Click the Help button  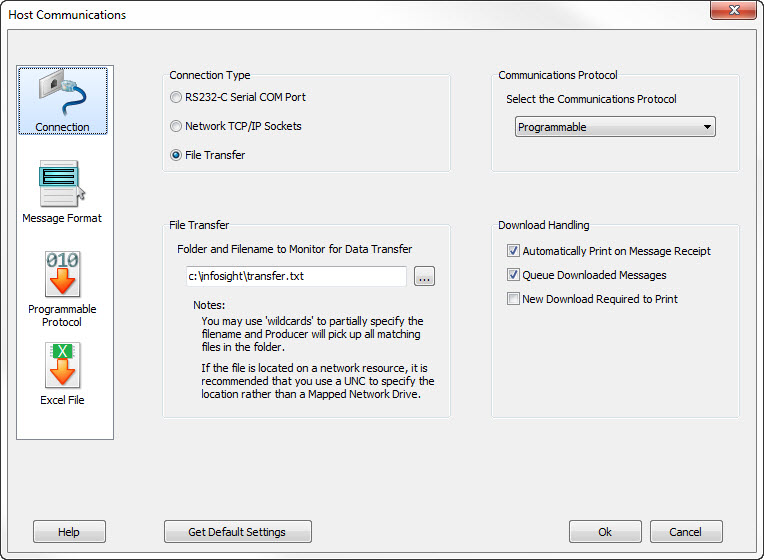69,532
